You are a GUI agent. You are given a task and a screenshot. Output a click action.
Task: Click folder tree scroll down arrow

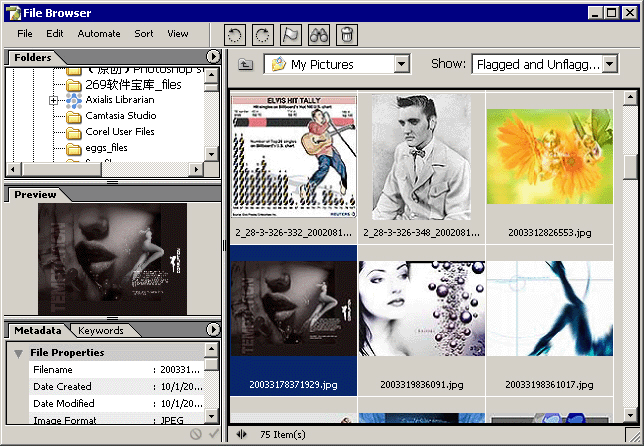(212, 154)
